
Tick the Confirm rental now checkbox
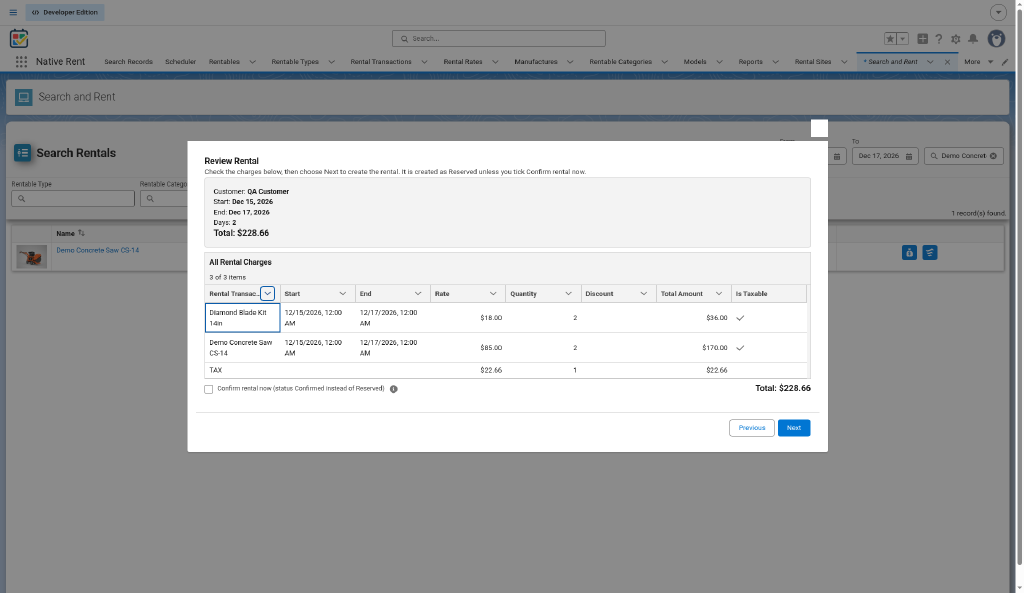tap(208, 389)
